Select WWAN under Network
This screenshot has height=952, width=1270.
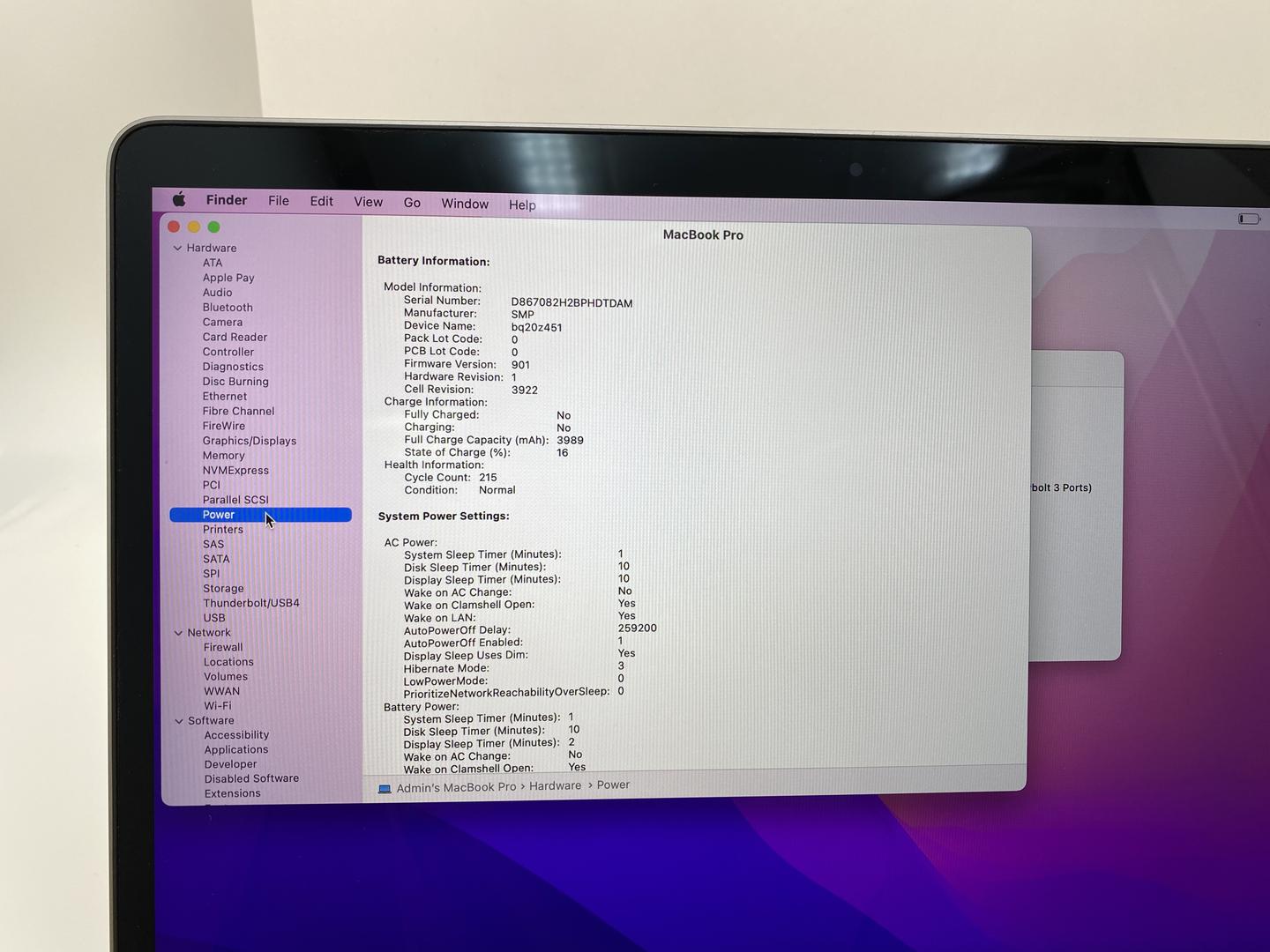click(x=221, y=691)
